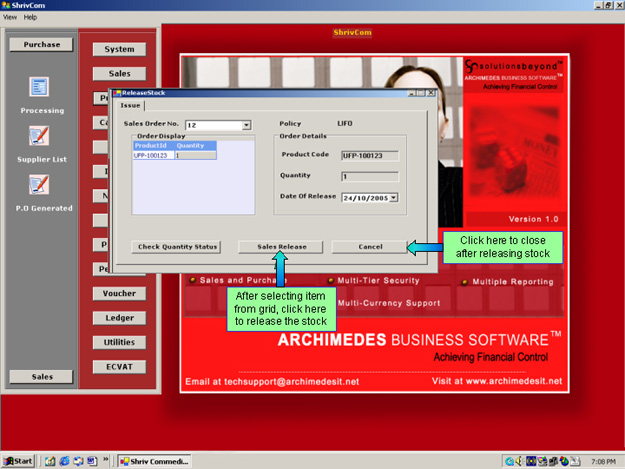Click the Windows Start button
625x469 pixels.
coord(19,461)
